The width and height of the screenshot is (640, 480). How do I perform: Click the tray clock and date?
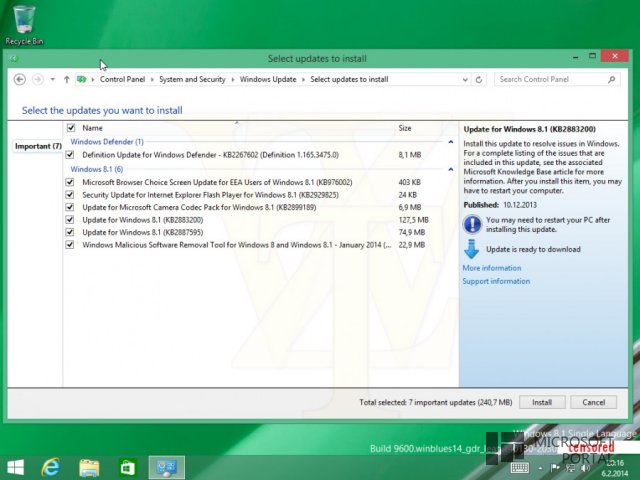[616, 468]
